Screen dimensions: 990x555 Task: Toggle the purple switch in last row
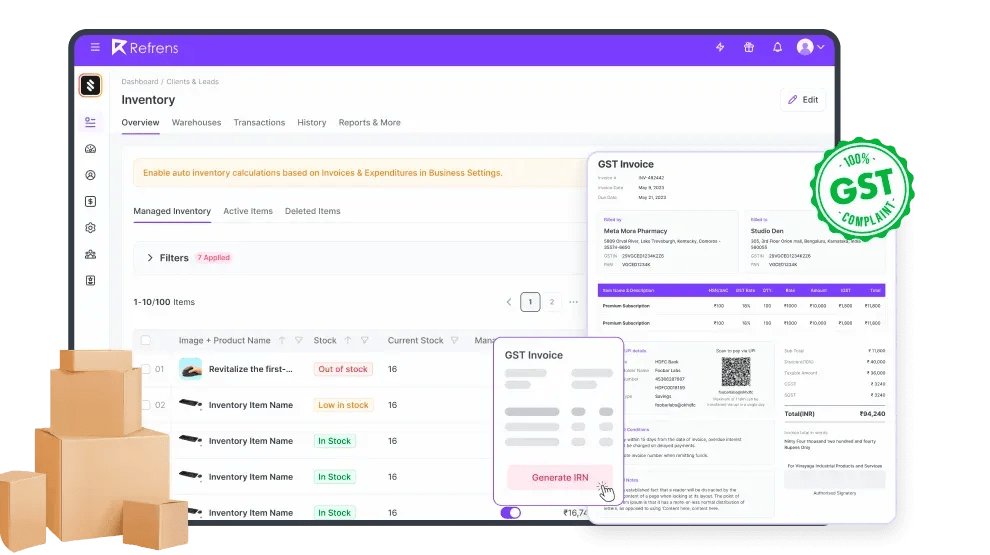coord(511,513)
